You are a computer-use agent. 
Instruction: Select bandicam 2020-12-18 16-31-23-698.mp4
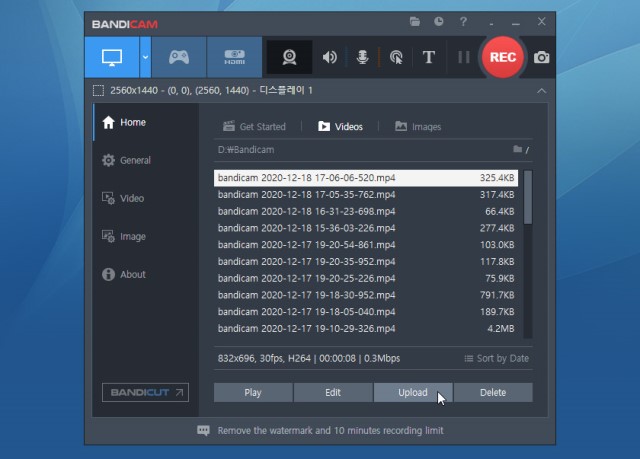coord(366,211)
